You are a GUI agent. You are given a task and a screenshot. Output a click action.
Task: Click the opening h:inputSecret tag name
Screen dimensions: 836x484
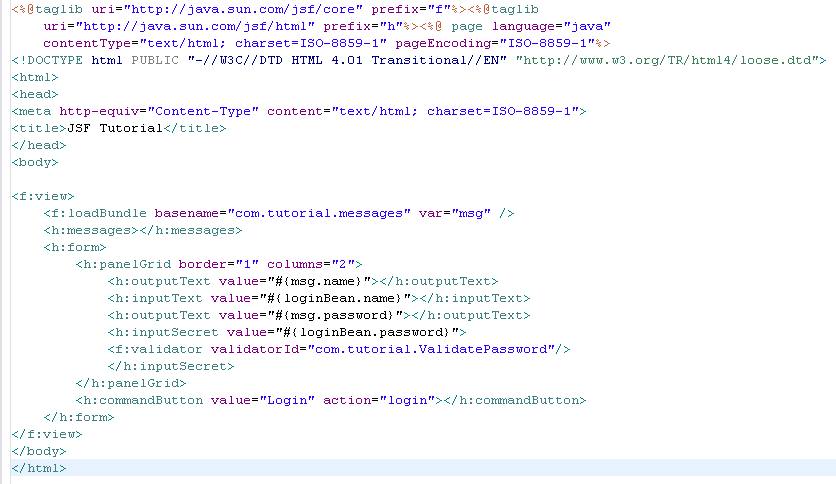167,333
